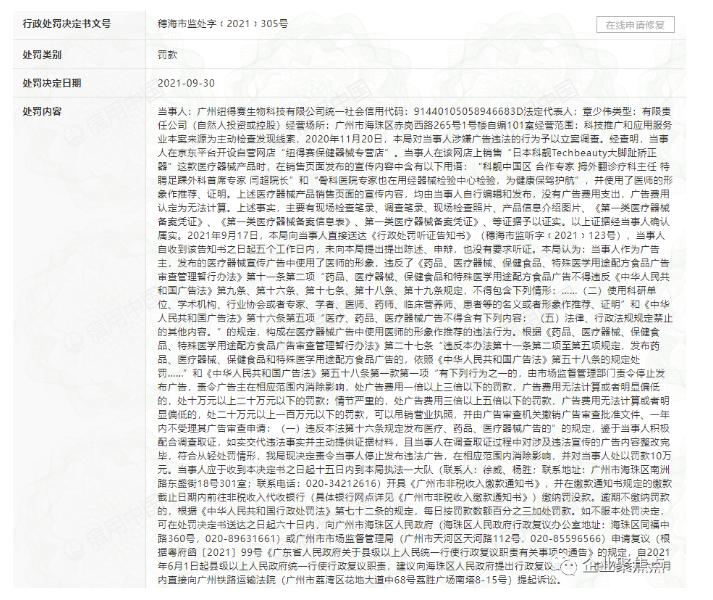Click the 在线申请修复 button

tap(635, 25)
